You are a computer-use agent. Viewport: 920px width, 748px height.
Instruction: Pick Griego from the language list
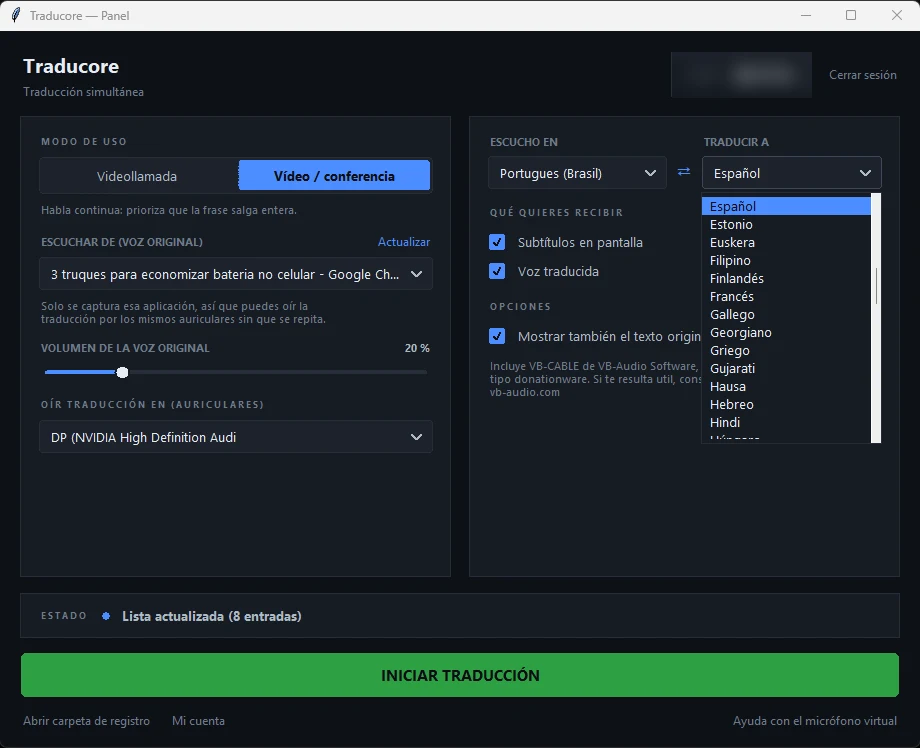(786, 351)
